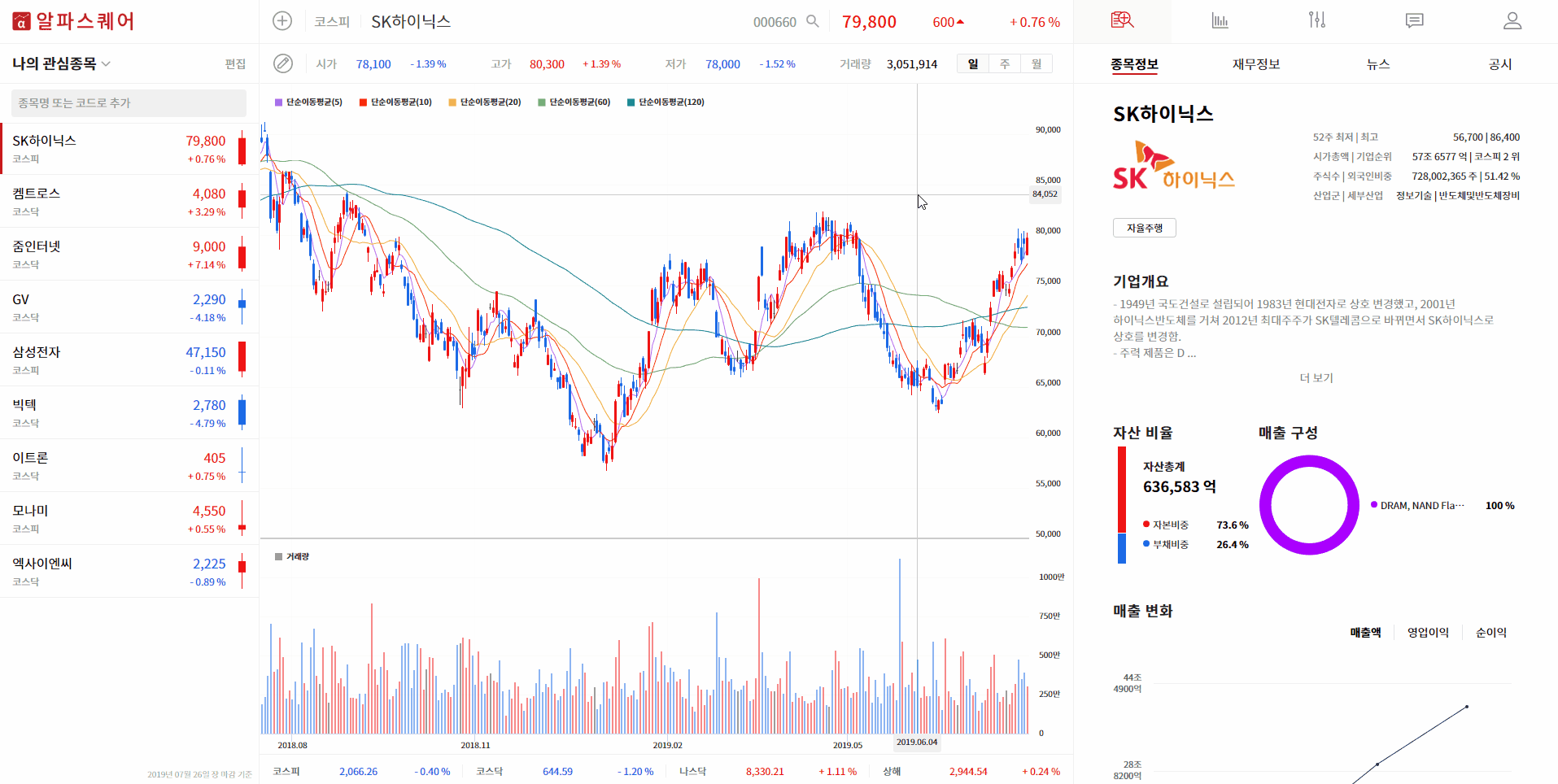This screenshot has width=1558, height=784.
Task: Click GV mini candle icon
Action: click(242, 307)
